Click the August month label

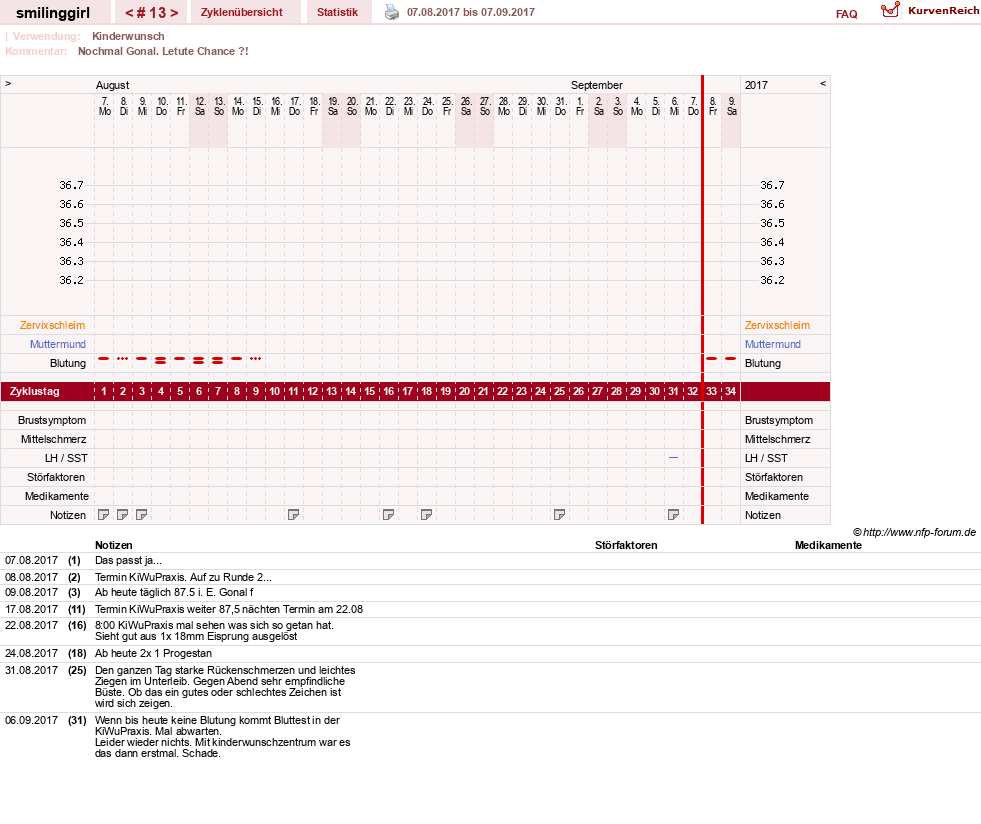click(x=113, y=85)
